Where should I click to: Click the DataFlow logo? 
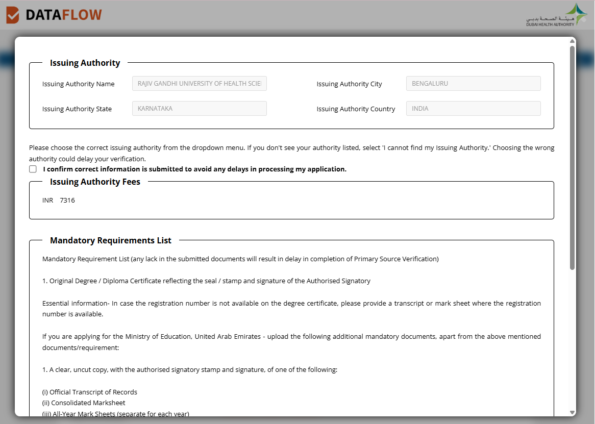point(54,15)
